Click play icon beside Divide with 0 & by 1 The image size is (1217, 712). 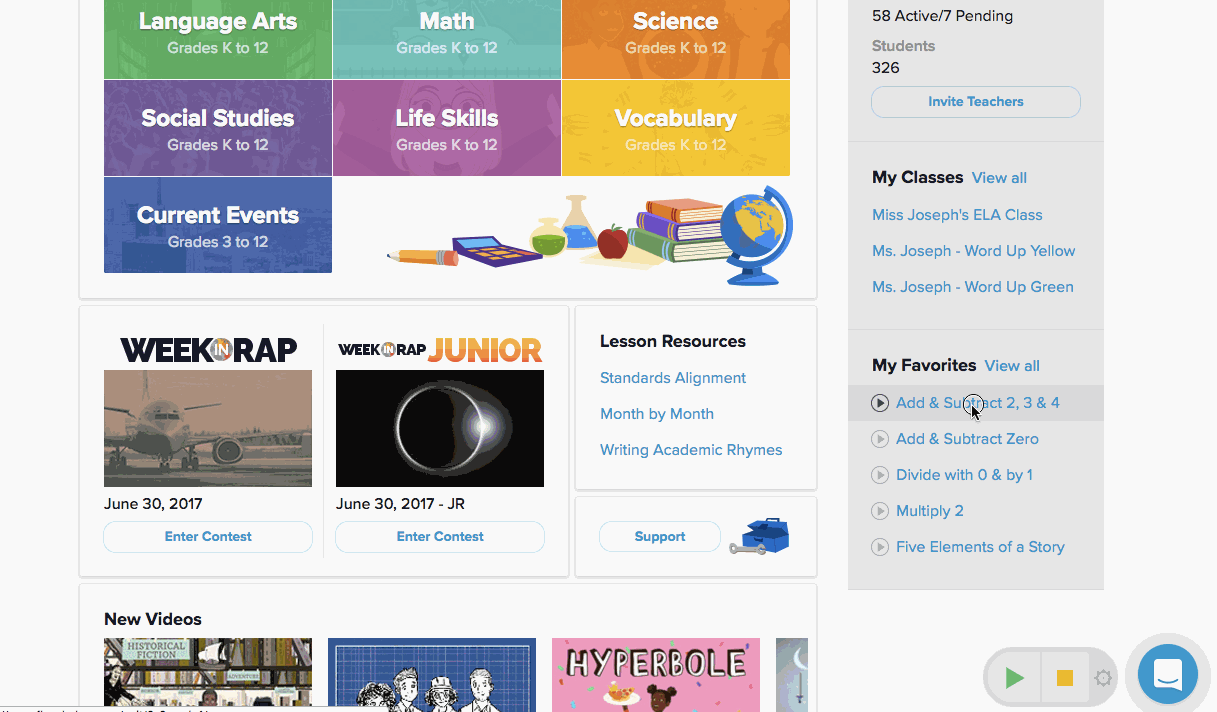(x=880, y=475)
